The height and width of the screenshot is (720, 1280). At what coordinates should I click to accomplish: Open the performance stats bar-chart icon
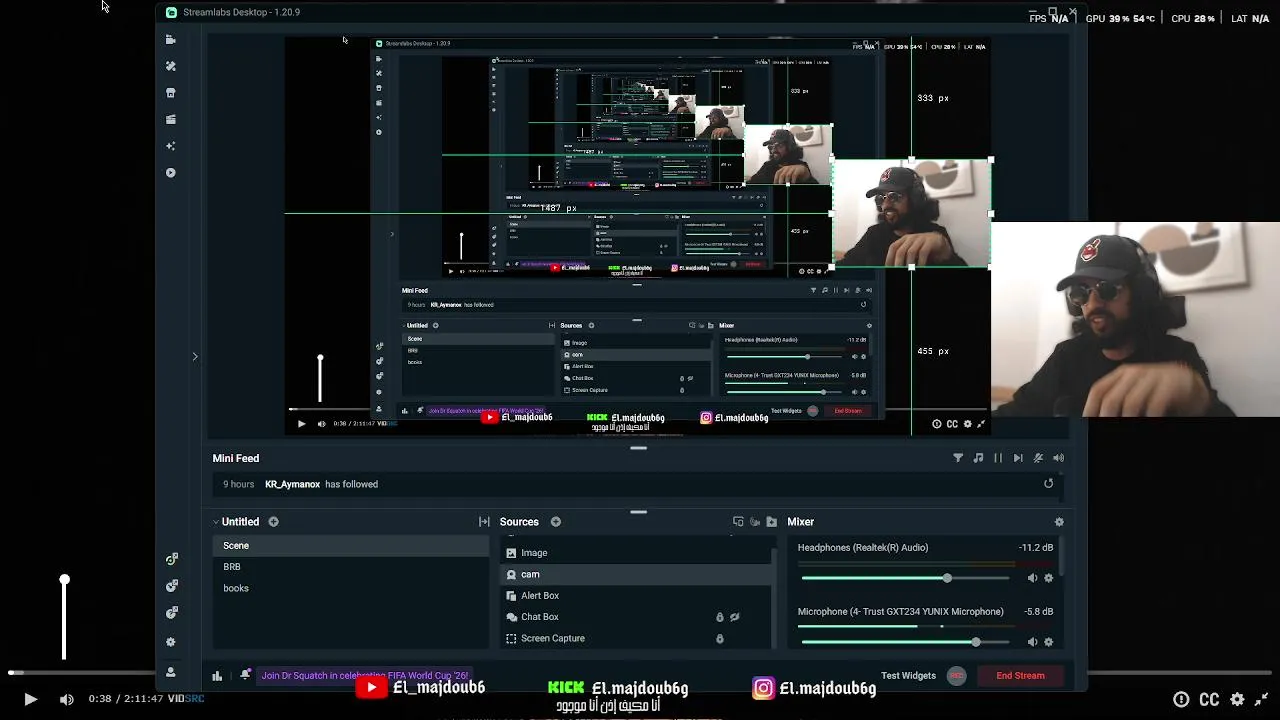click(x=217, y=676)
